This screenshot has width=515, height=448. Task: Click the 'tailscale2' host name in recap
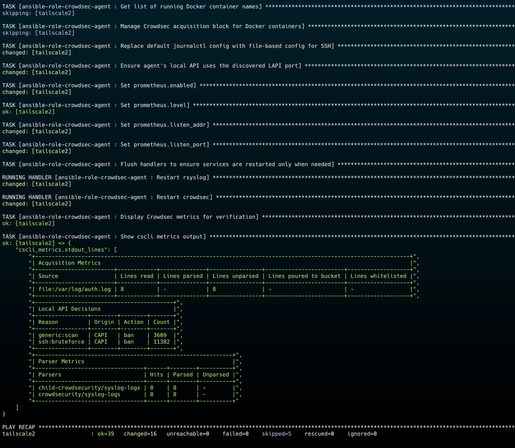coord(18,434)
